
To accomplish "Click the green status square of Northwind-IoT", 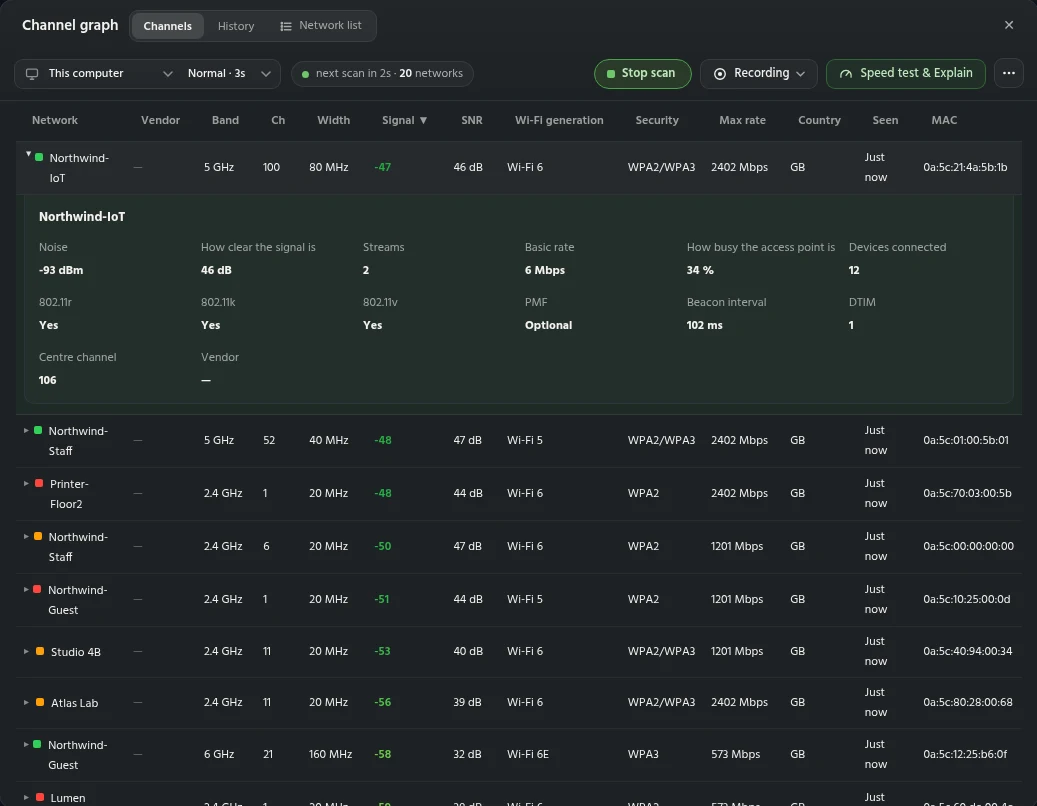I will click(39, 157).
